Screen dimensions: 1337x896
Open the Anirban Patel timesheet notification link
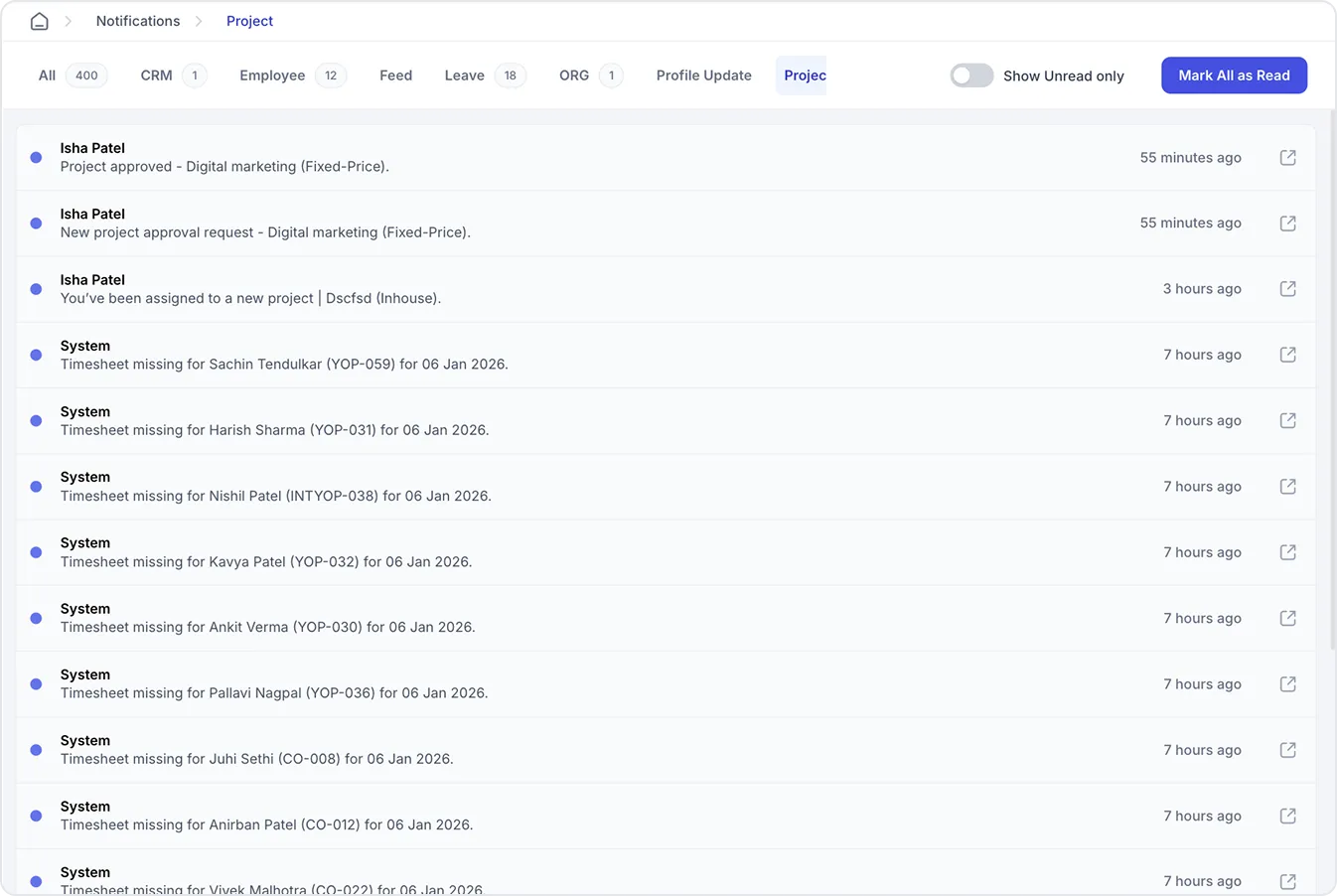[x=1287, y=816]
